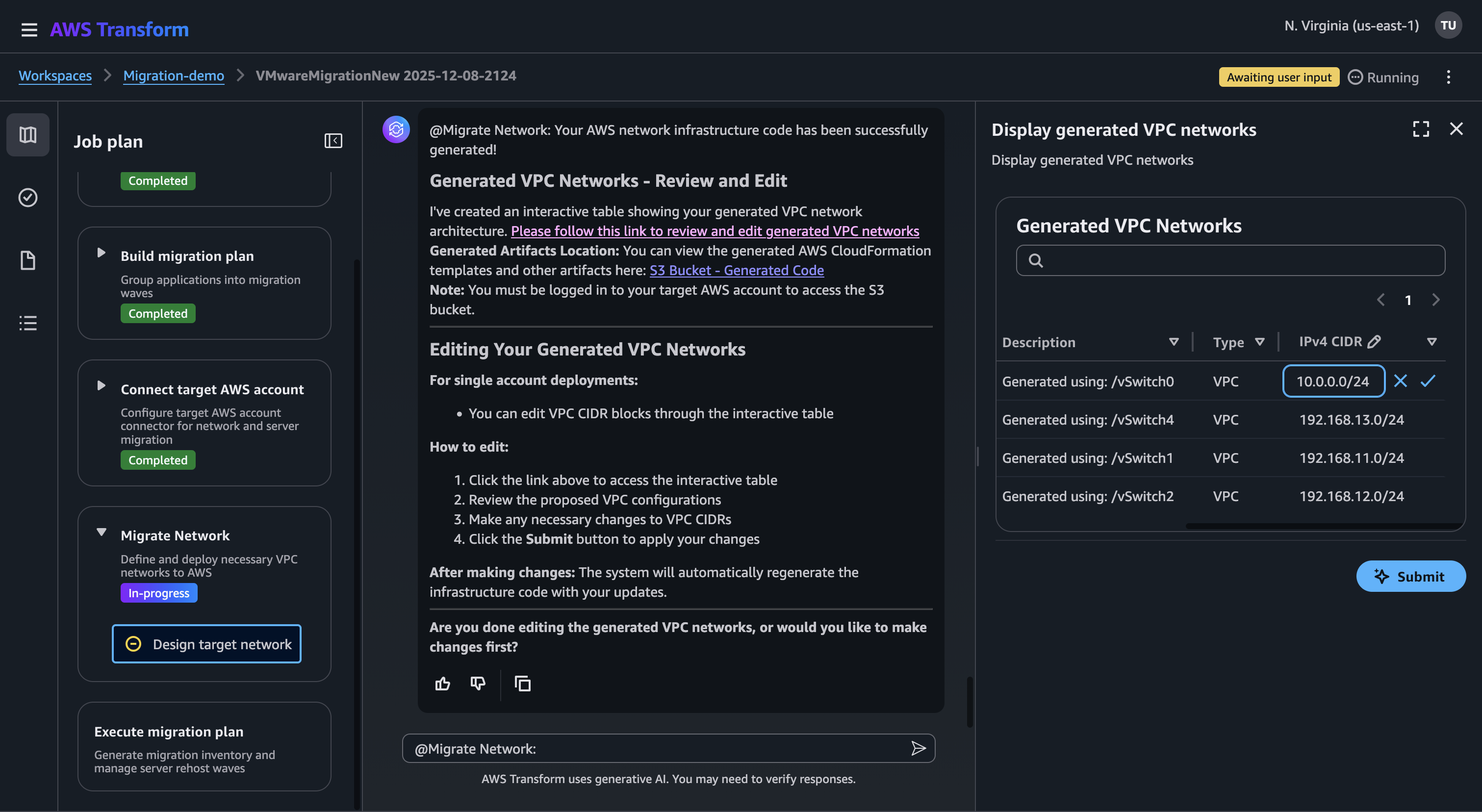
Task: Give a thumbs up on the response
Action: point(442,683)
